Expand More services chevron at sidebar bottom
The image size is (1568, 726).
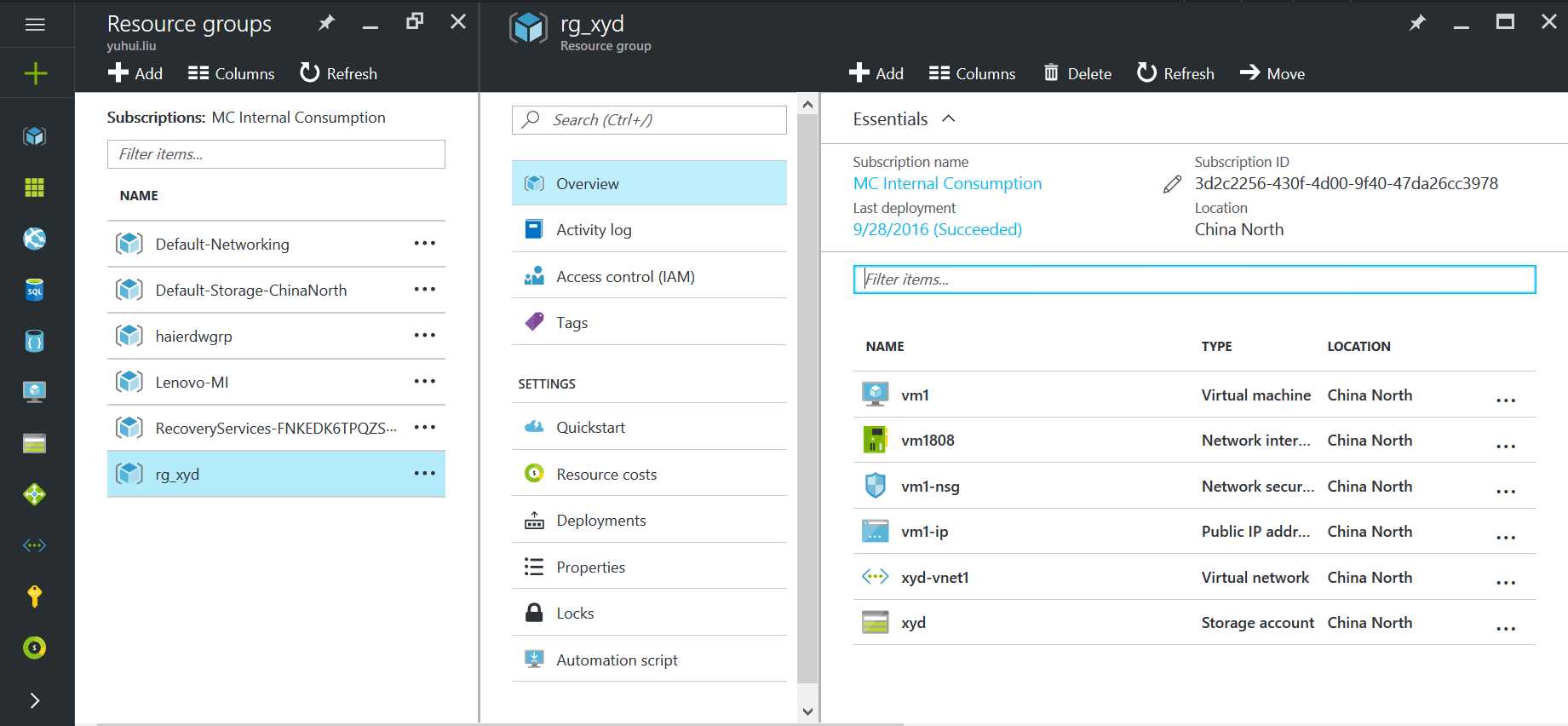point(35,700)
